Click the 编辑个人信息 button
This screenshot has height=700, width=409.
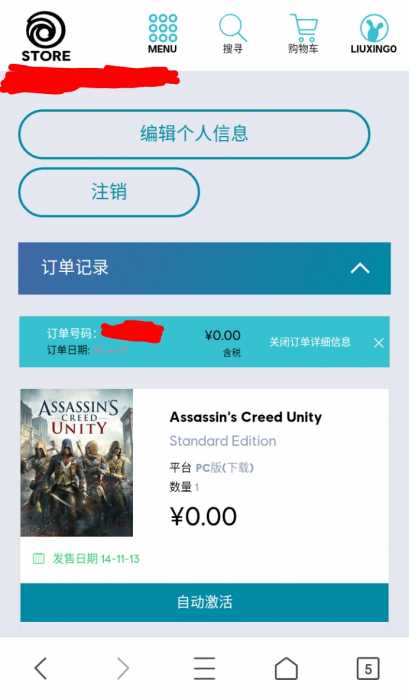[194, 134]
